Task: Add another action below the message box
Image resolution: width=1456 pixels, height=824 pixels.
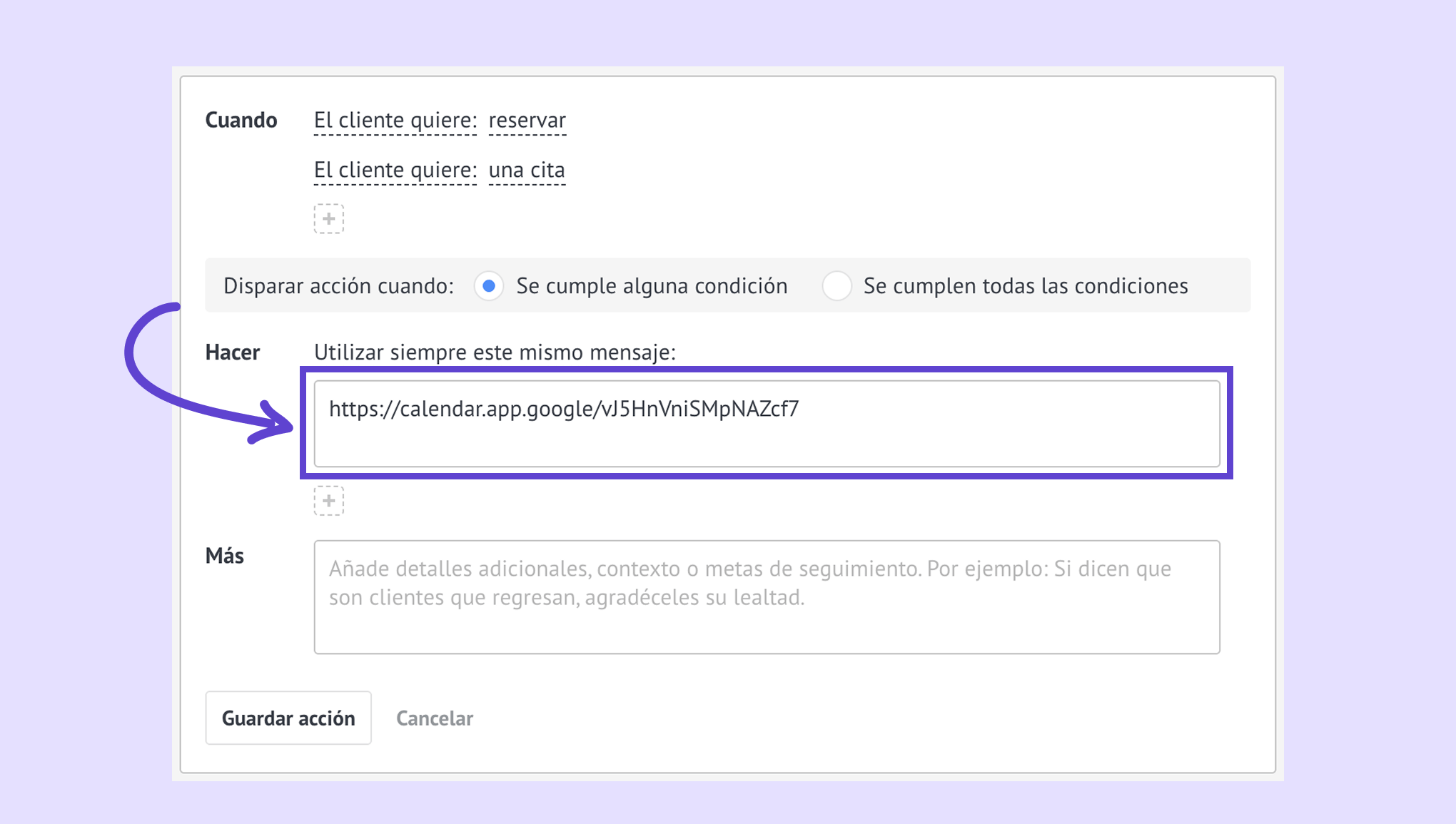Action: pos(328,501)
